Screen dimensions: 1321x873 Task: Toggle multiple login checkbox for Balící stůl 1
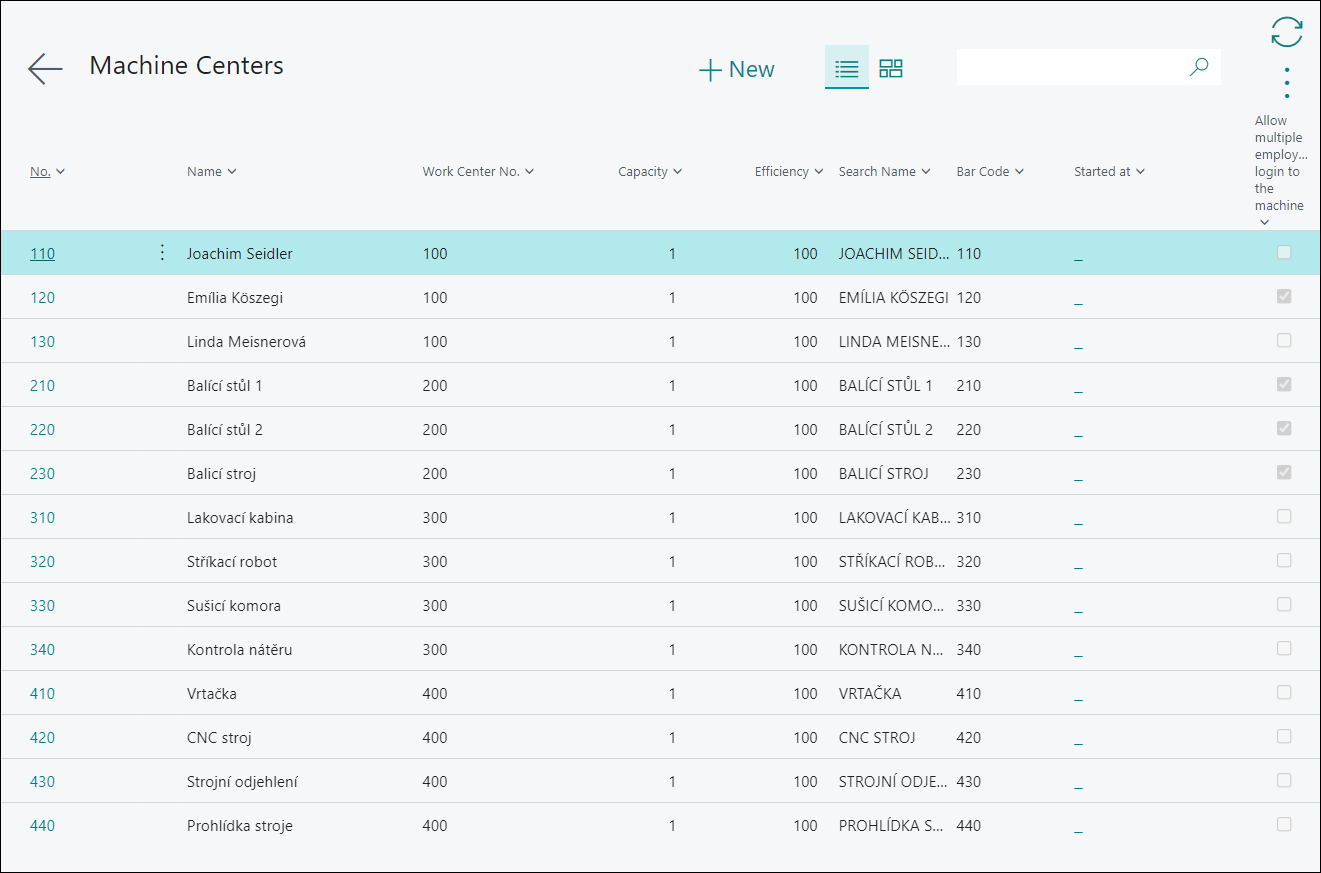(1284, 385)
